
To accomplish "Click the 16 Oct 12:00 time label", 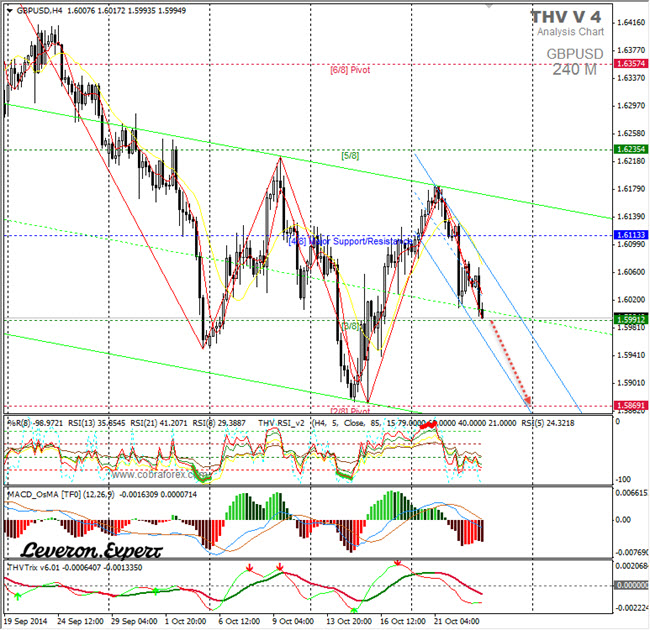I will pyautogui.click(x=403, y=621).
